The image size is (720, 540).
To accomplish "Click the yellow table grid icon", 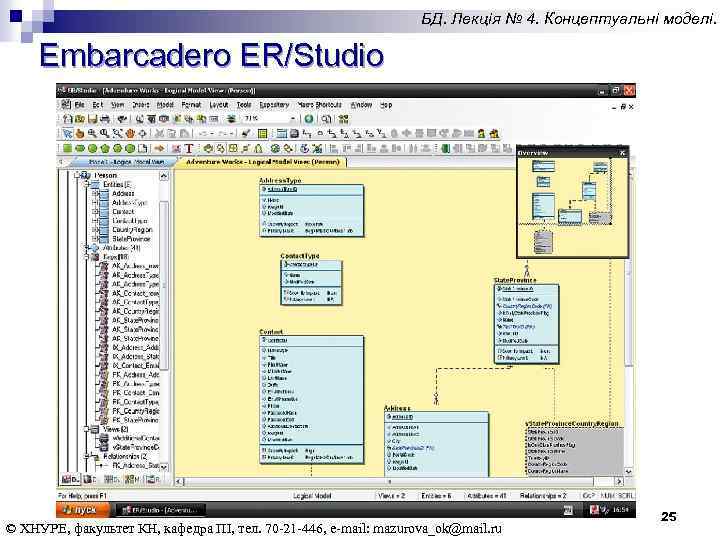I will pyautogui.click(x=262, y=134).
